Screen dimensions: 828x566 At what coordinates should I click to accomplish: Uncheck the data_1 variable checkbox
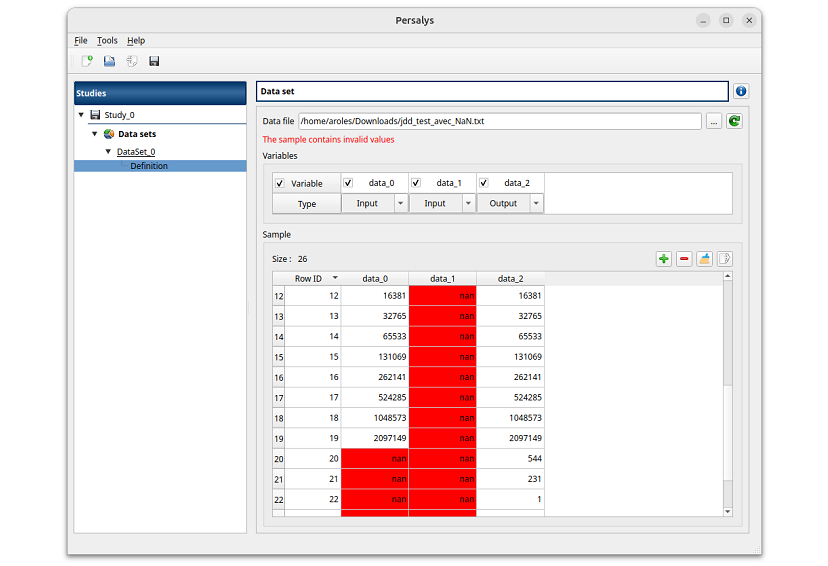pyautogui.click(x=416, y=183)
